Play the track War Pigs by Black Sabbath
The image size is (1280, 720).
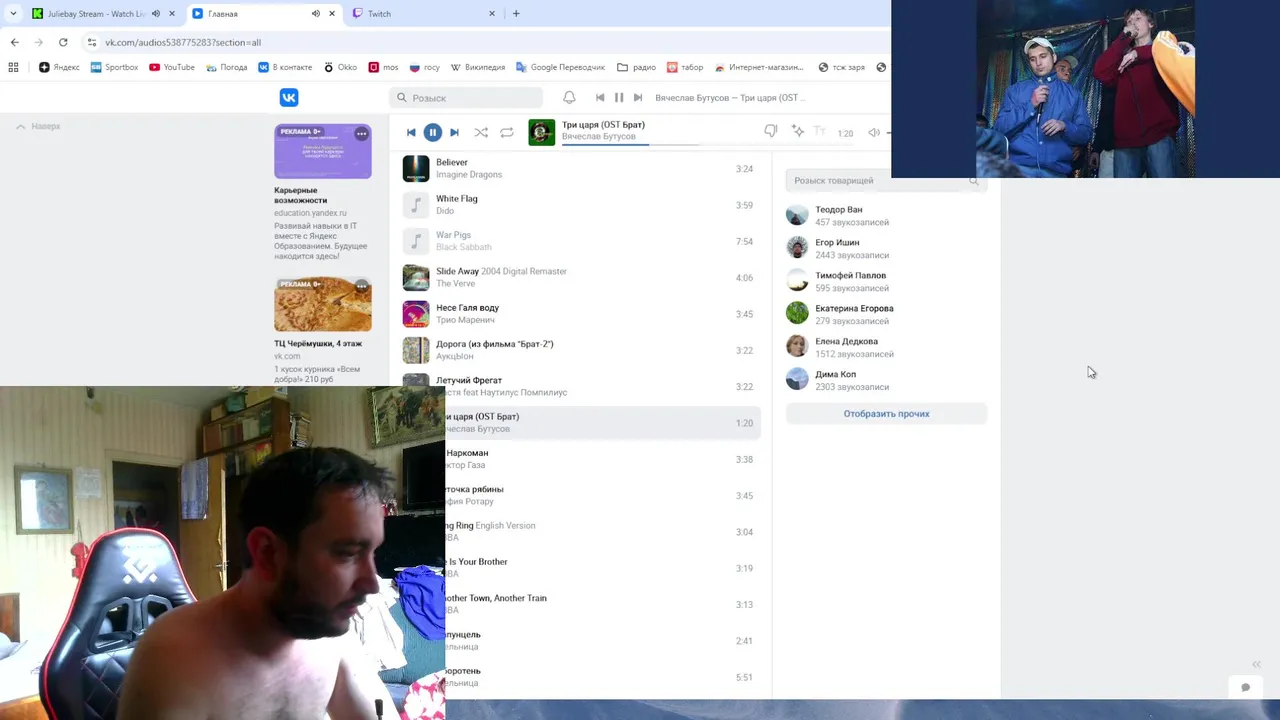580,241
